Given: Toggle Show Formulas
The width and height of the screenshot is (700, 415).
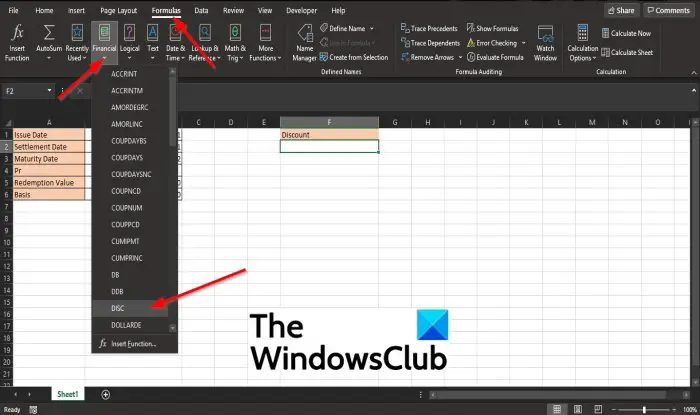Looking at the screenshot, I should 492,28.
